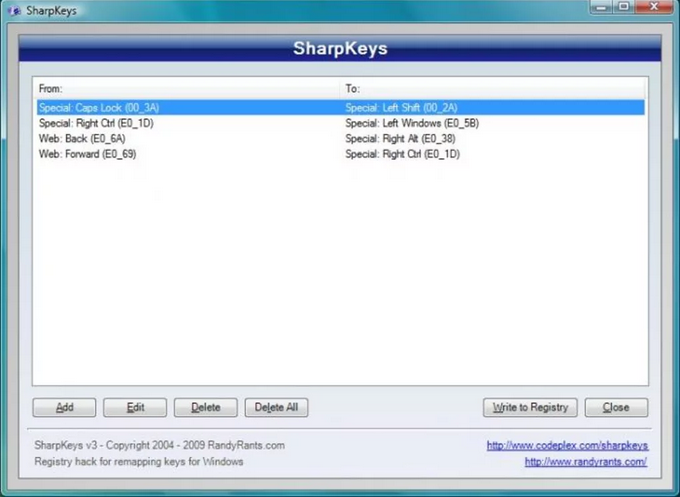
Task: Minimize the SharpKeys window
Action: click(x=602, y=7)
